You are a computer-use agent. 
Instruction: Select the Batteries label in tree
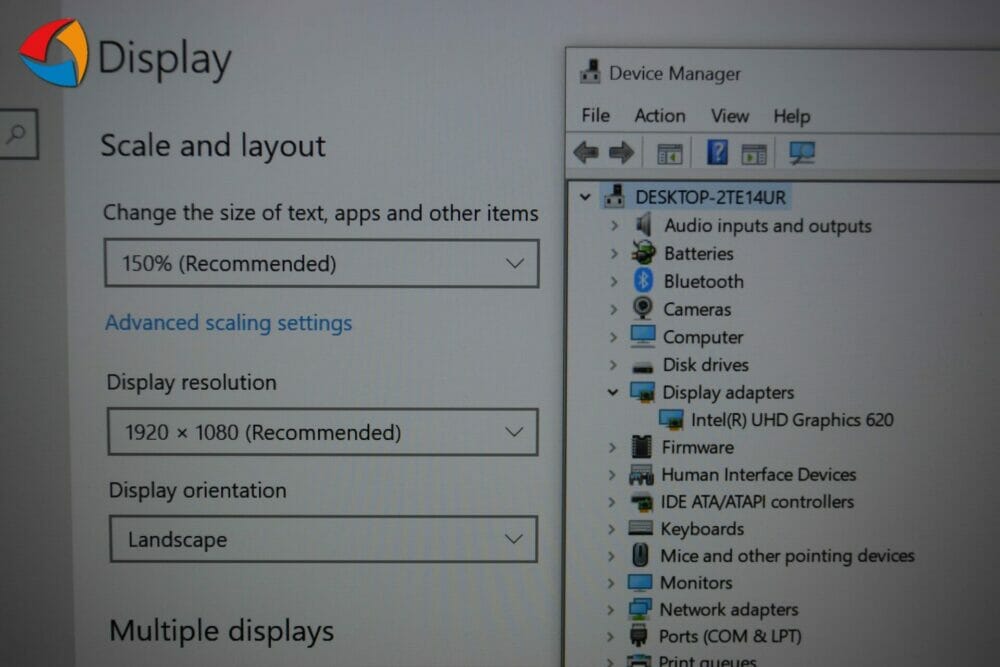pos(698,253)
